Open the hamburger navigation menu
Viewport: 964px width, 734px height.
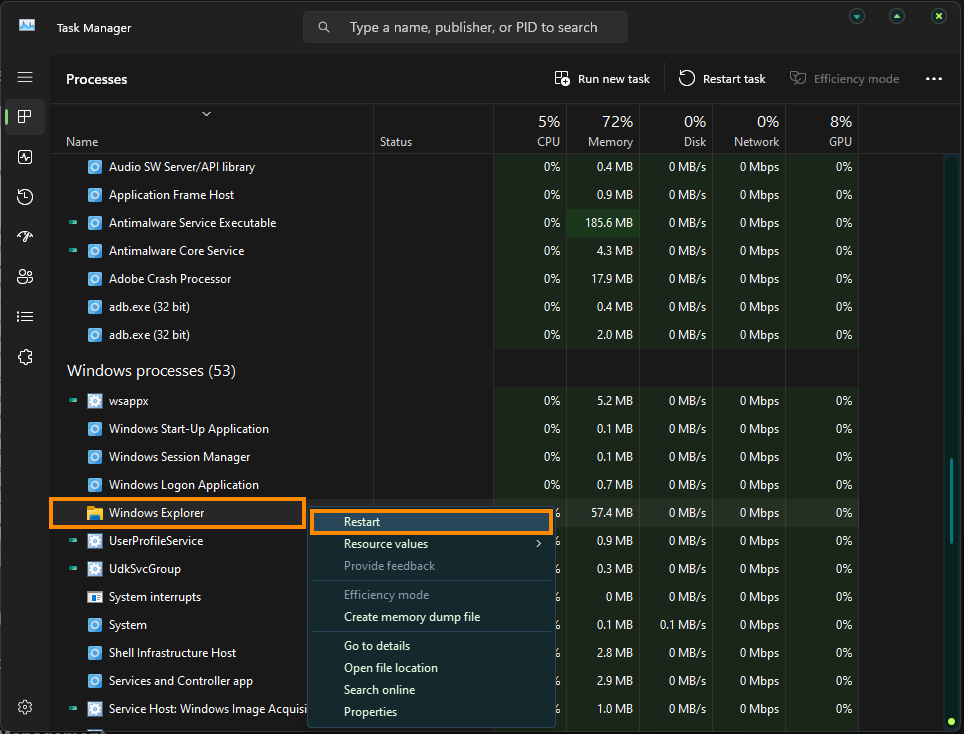pyautogui.click(x=25, y=77)
